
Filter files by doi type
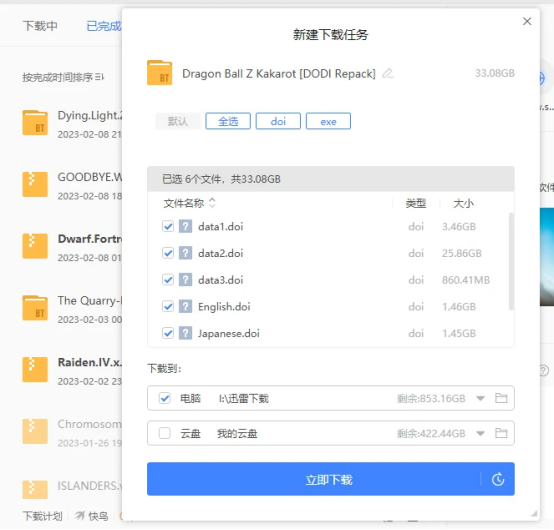(x=278, y=121)
